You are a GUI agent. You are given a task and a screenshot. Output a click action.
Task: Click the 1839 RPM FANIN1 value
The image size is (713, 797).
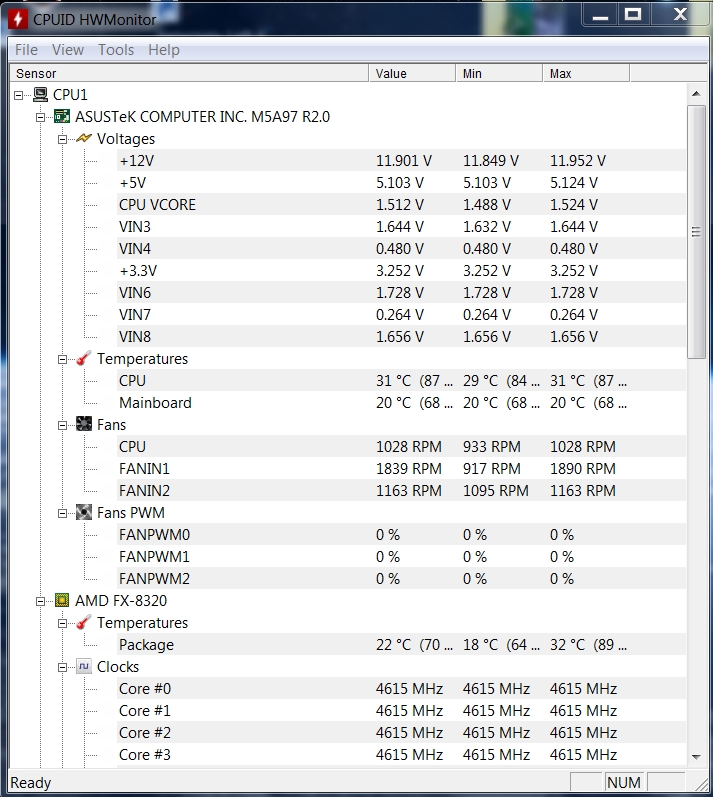(409, 469)
